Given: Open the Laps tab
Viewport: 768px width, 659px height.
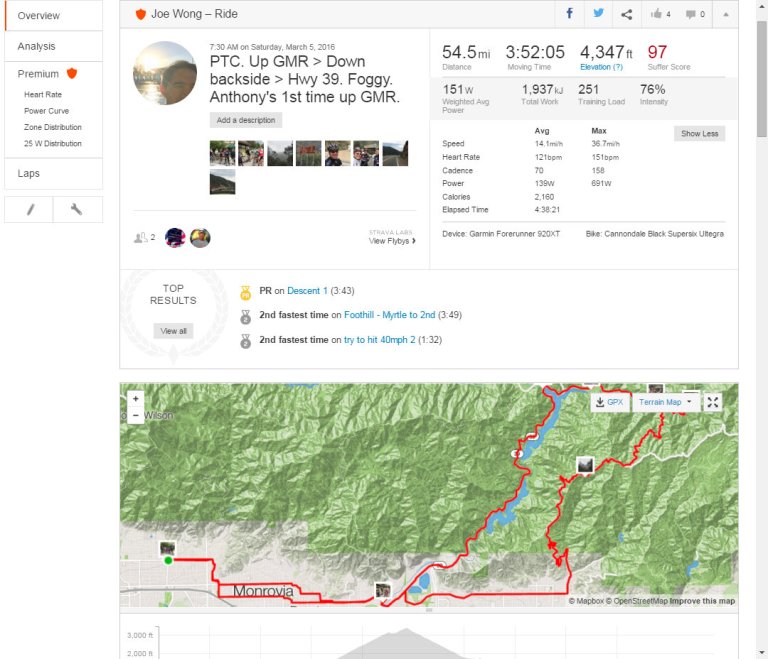Looking at the screenshot, I should coord(29,174).
